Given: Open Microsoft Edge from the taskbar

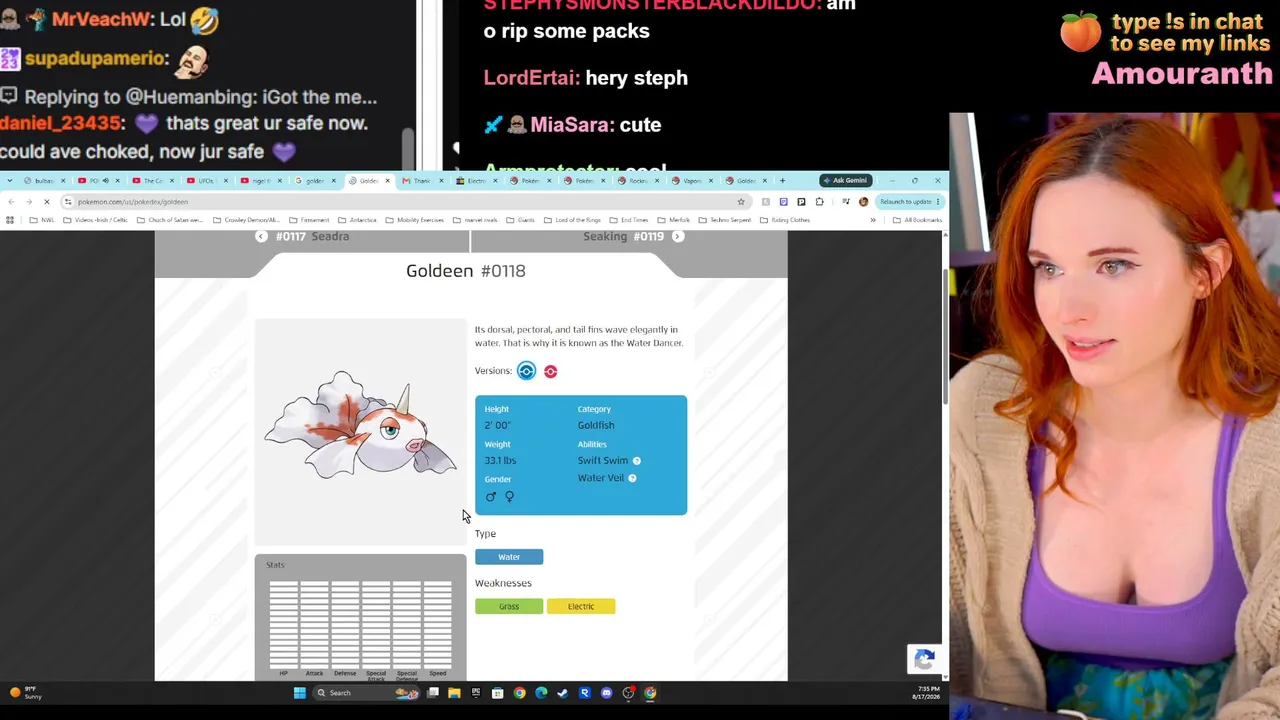Looking at the screenshot, I should (541, 693).
